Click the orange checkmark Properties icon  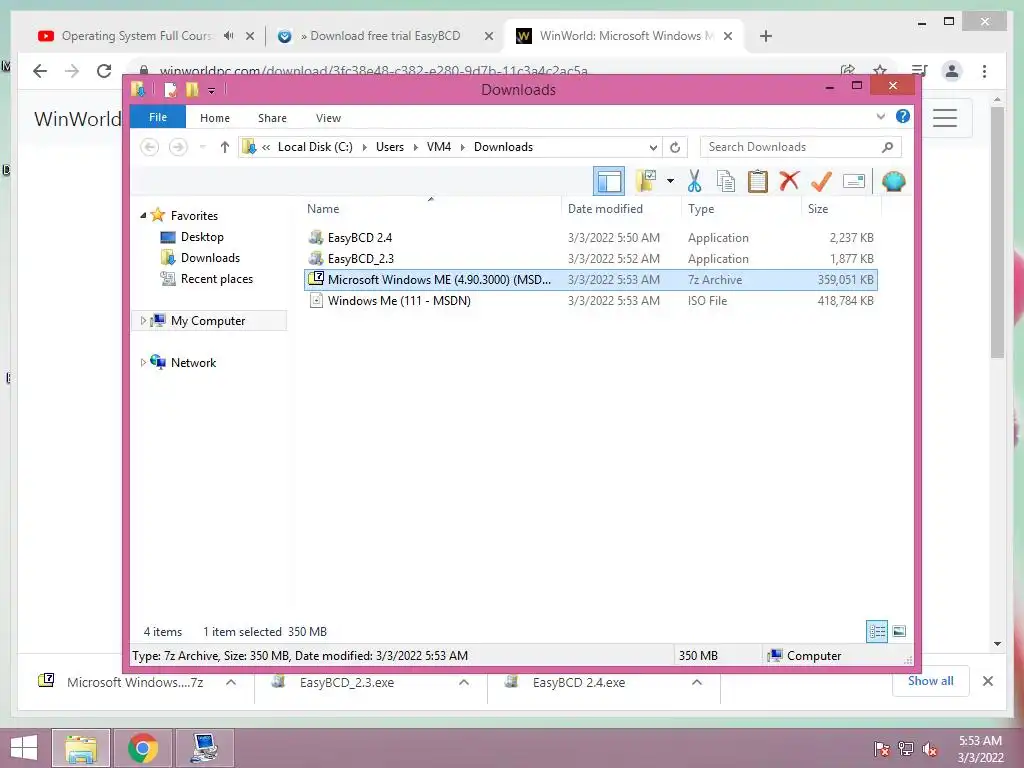click(x=821, y=181)
